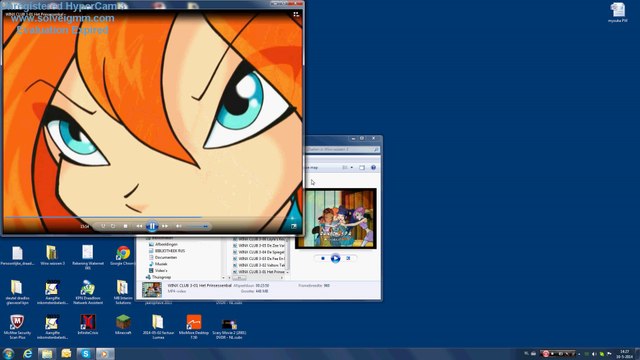Open the Scary Movie 2 DVDR desktop item
Screen dimensions: 640x360
[x=229, y=329]
